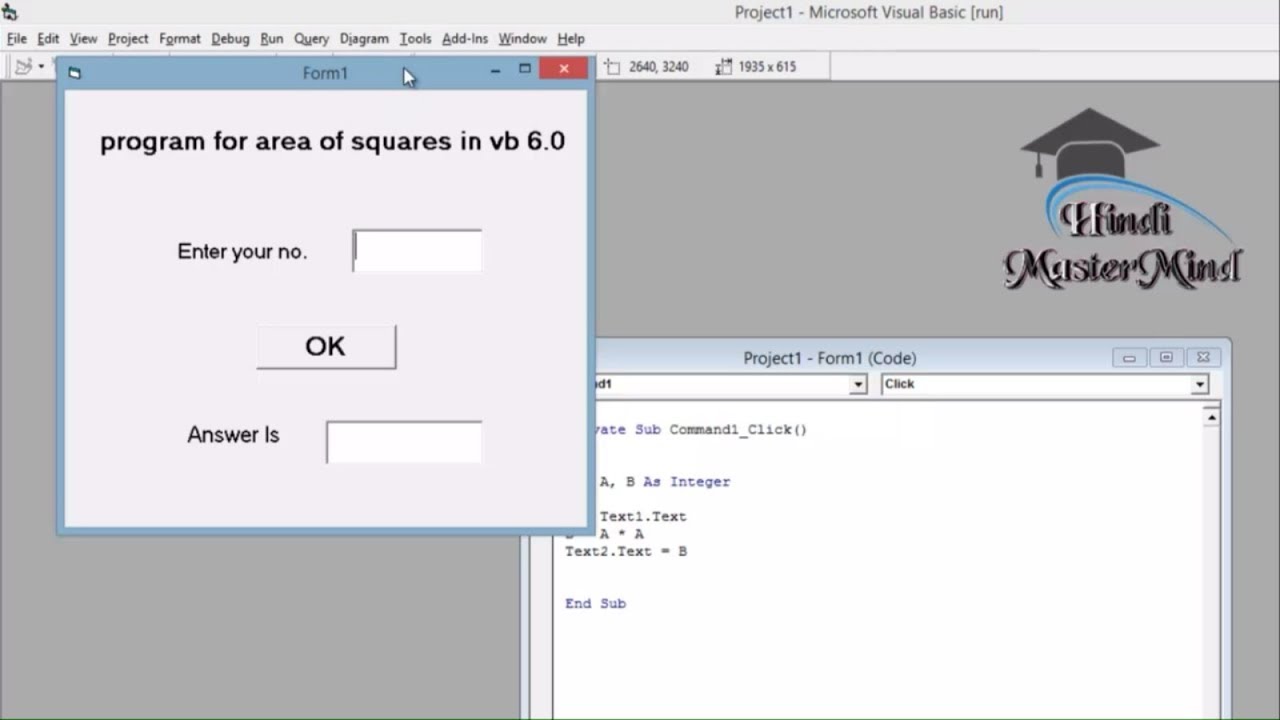Click the 'Project1 - Form1 (Code)' title bar

click(830, 358)
